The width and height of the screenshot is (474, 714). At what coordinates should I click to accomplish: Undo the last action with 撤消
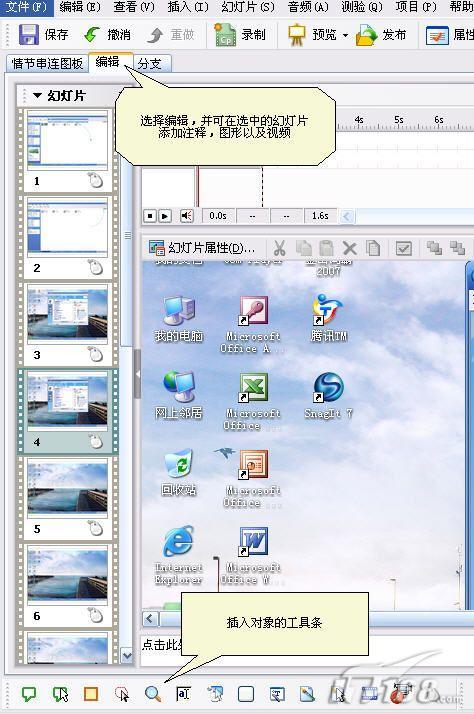[107, 35]
